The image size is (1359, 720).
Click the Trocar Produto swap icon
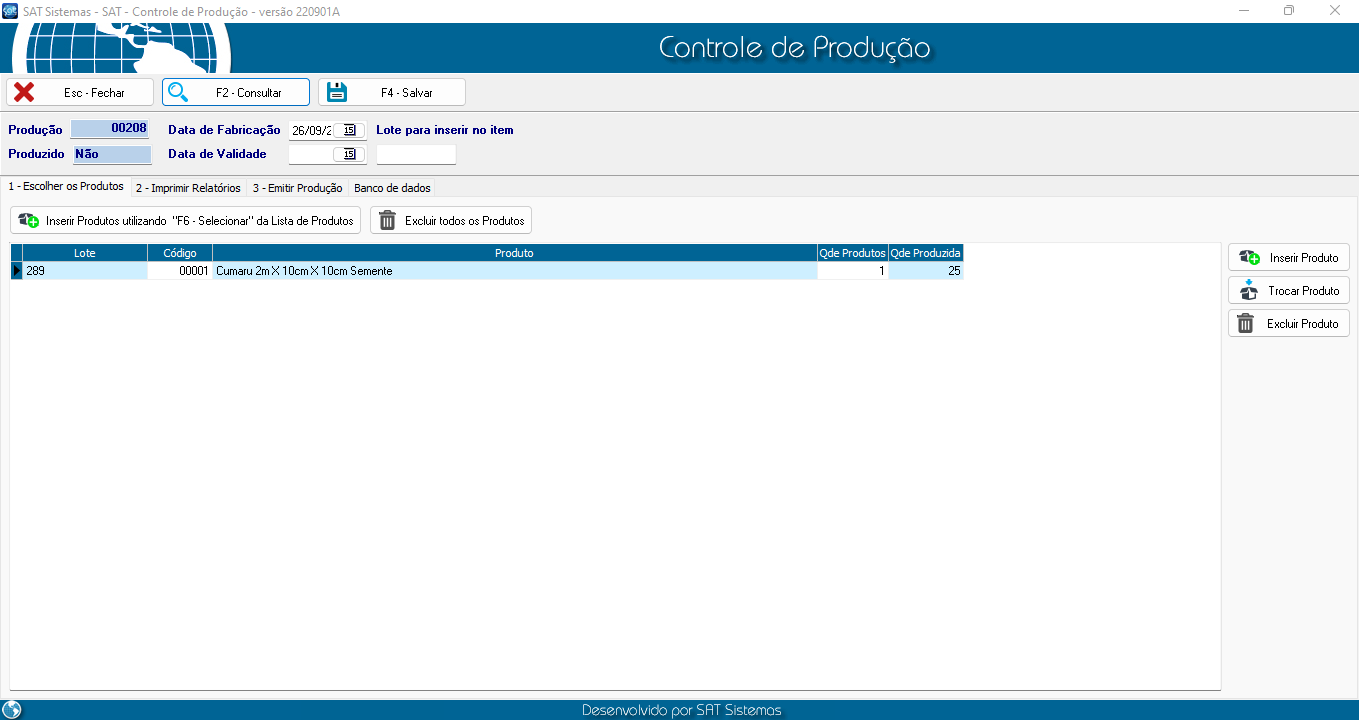[1247, 291]
